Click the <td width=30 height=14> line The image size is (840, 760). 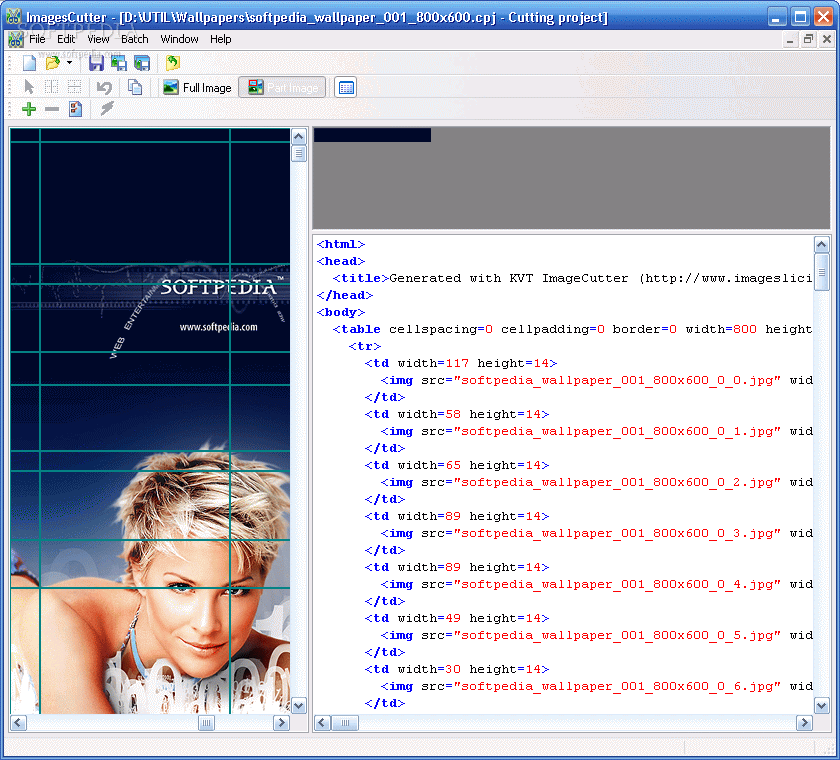(456, 669)
